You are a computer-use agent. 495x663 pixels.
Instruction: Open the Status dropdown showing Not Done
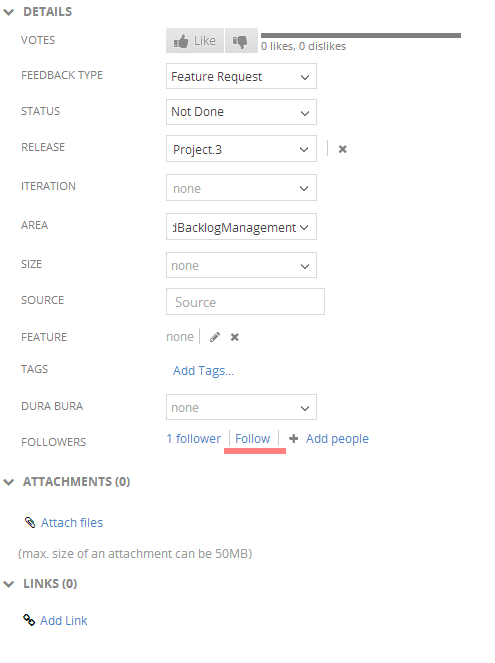(241, 112)
